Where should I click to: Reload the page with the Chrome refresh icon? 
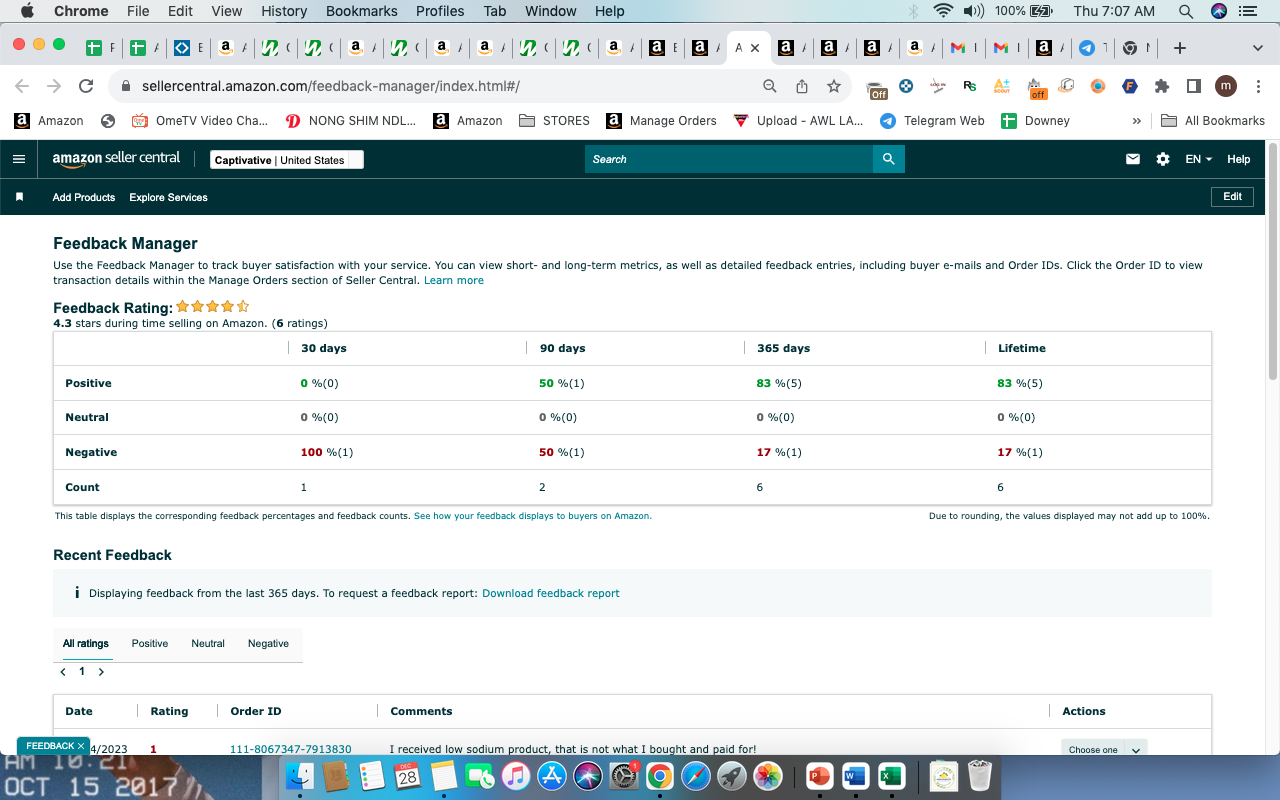86,86
